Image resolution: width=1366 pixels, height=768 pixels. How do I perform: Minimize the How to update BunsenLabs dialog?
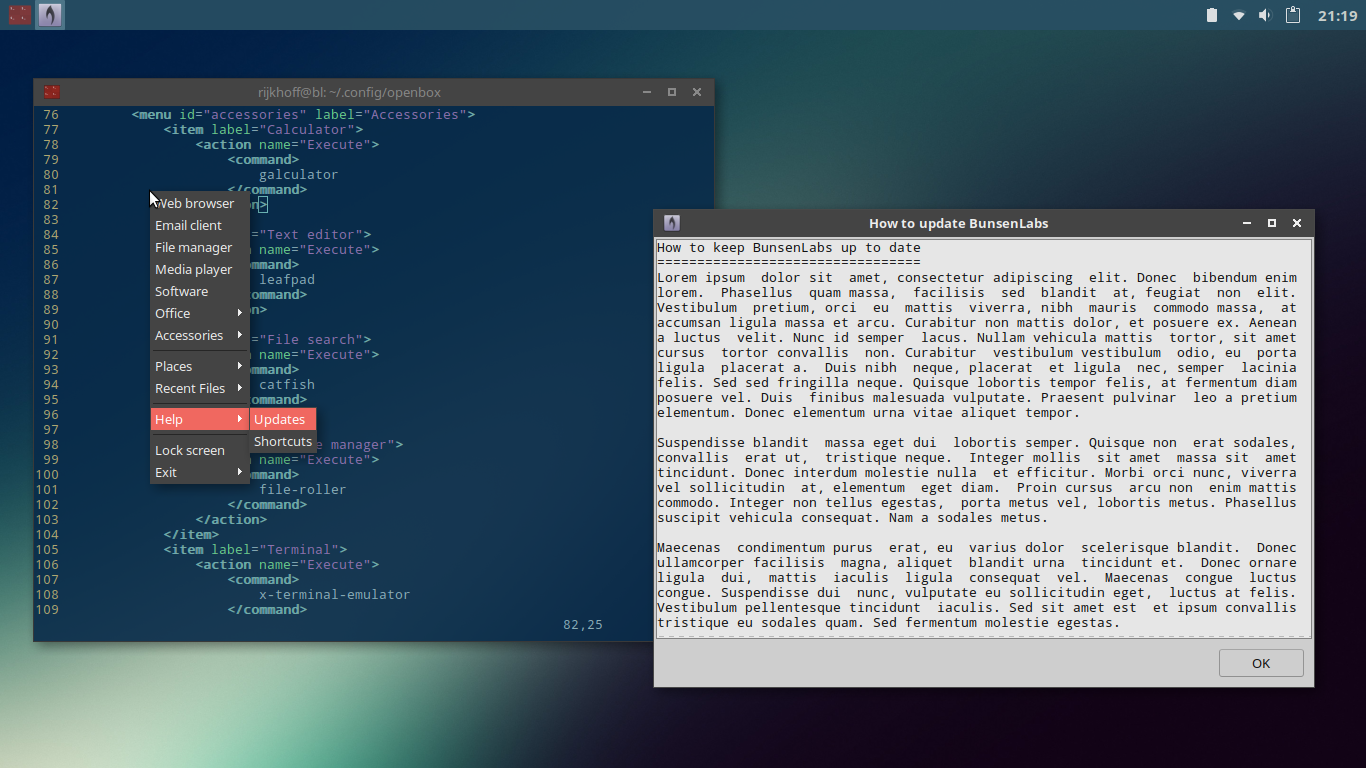coord(1247,223)
